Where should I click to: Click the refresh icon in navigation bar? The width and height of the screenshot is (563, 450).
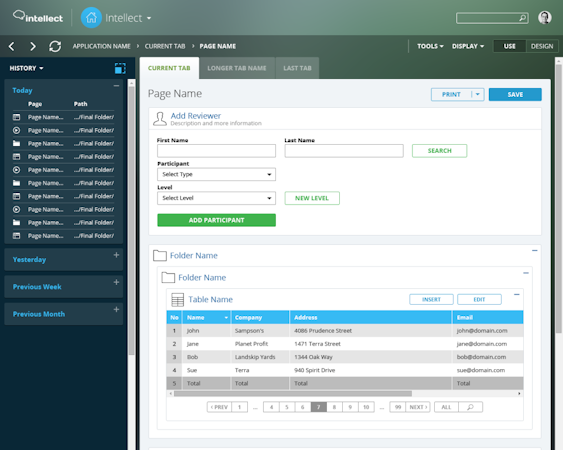[55, 46]
